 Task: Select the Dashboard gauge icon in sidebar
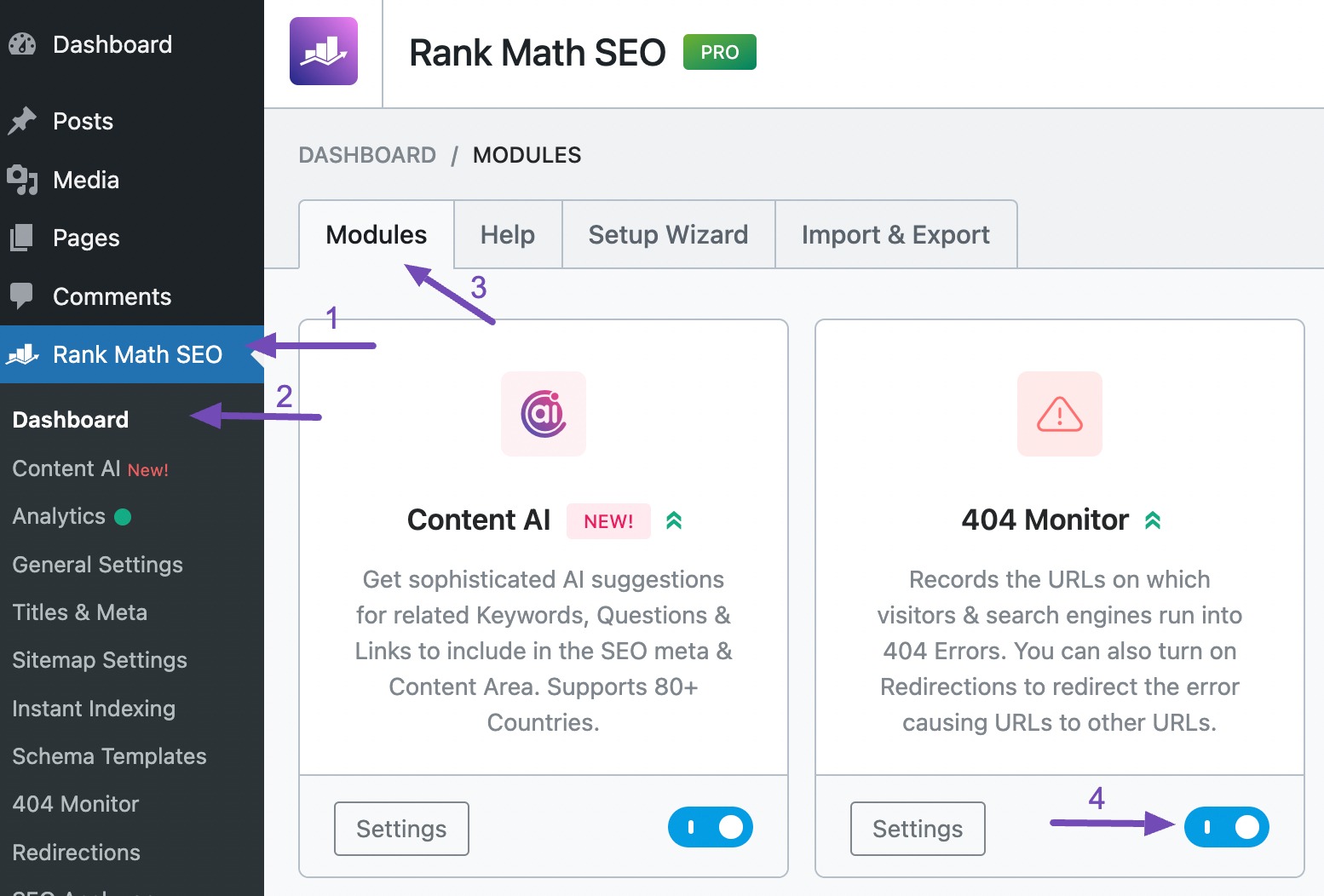click(21, 43)
